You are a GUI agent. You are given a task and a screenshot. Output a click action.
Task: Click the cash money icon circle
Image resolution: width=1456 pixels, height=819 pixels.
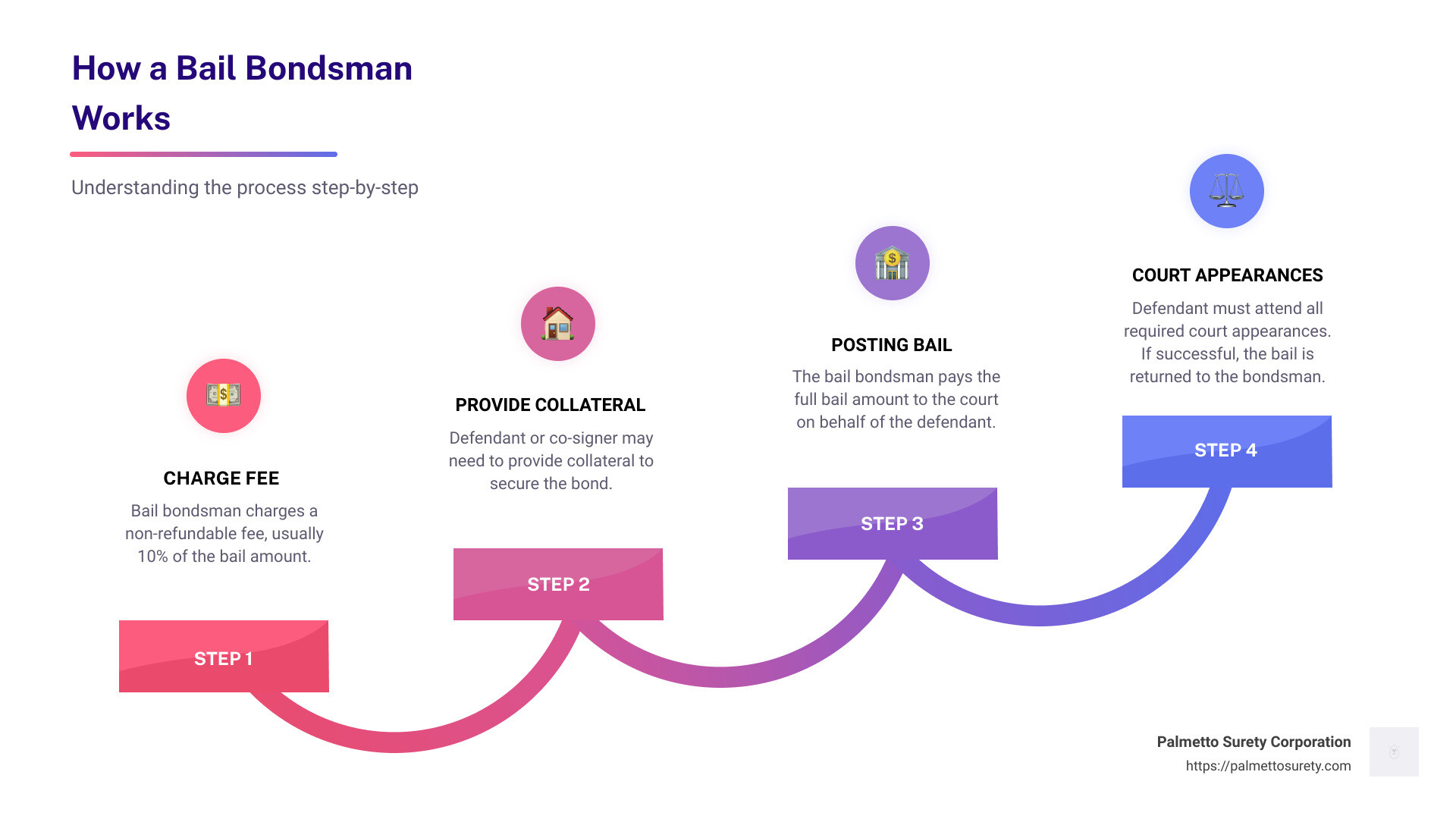(224, 396)
